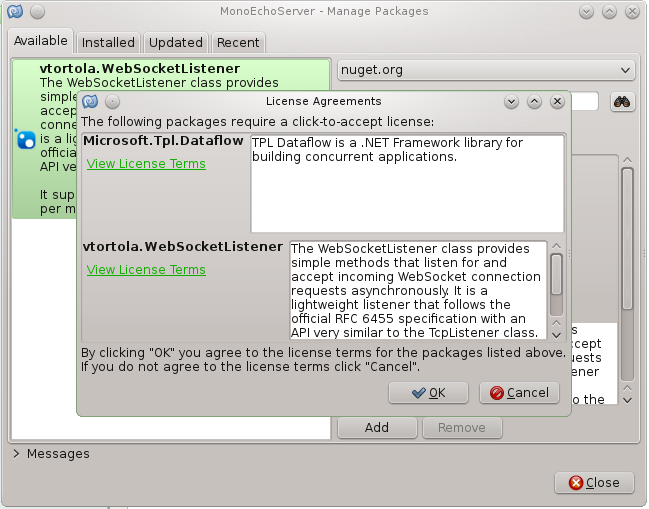Click the pin button in License Agreements titlebar

click(x=112, y=101)
